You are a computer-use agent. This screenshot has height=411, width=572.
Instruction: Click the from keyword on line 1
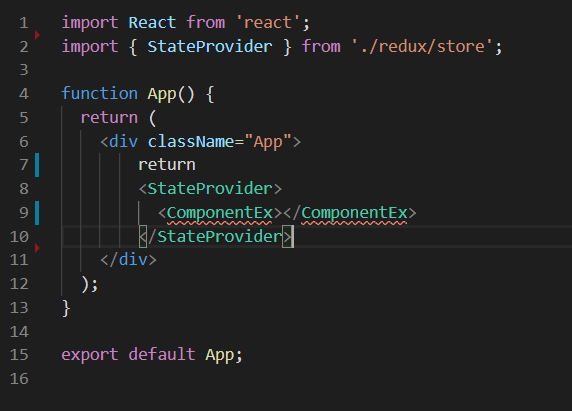(206, 23)
